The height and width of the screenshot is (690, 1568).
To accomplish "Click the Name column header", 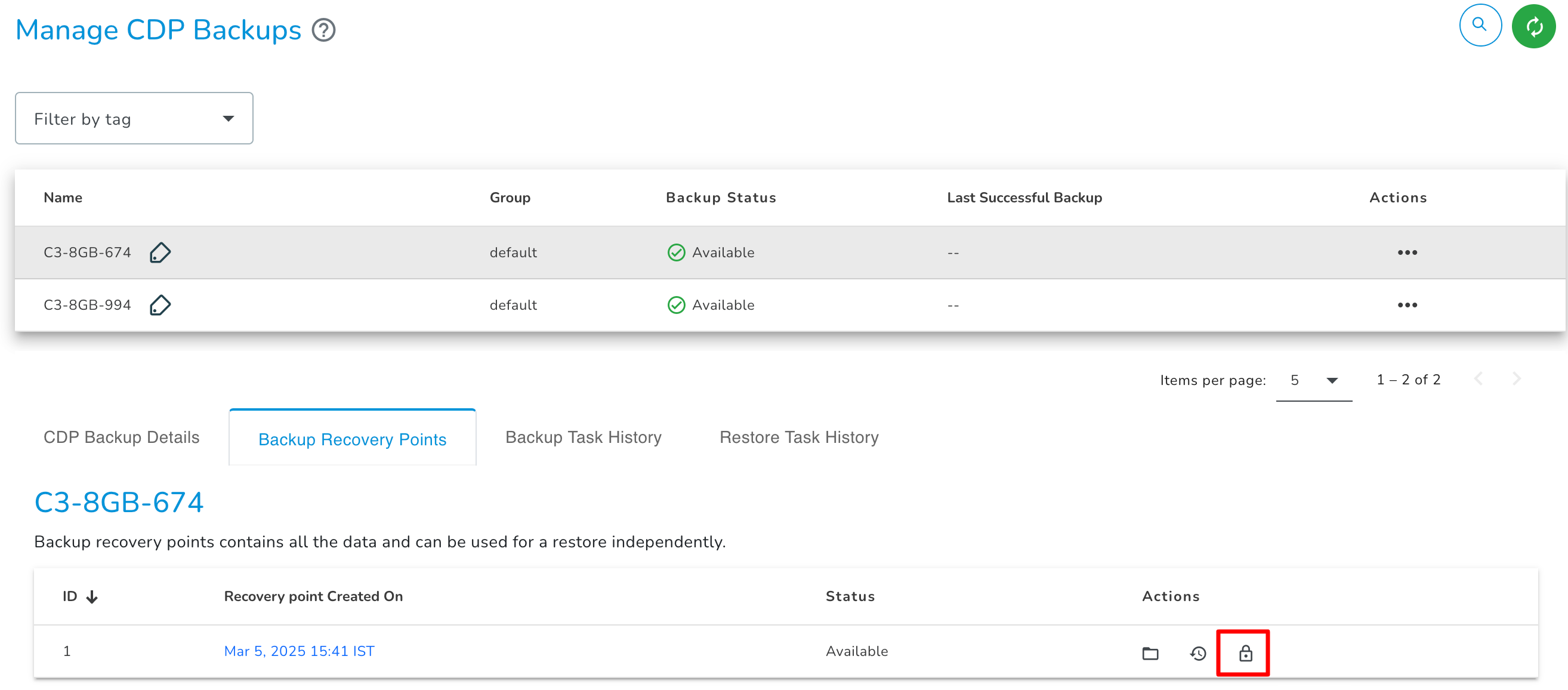I will point(63,198).
